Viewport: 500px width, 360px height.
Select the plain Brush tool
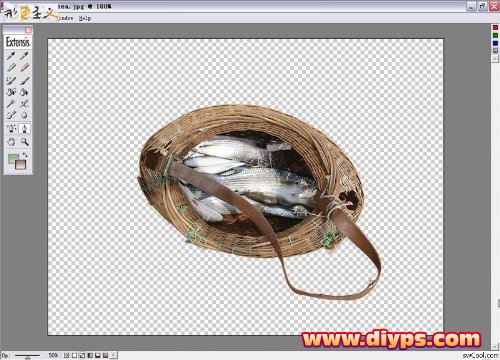tap(24, 80)
